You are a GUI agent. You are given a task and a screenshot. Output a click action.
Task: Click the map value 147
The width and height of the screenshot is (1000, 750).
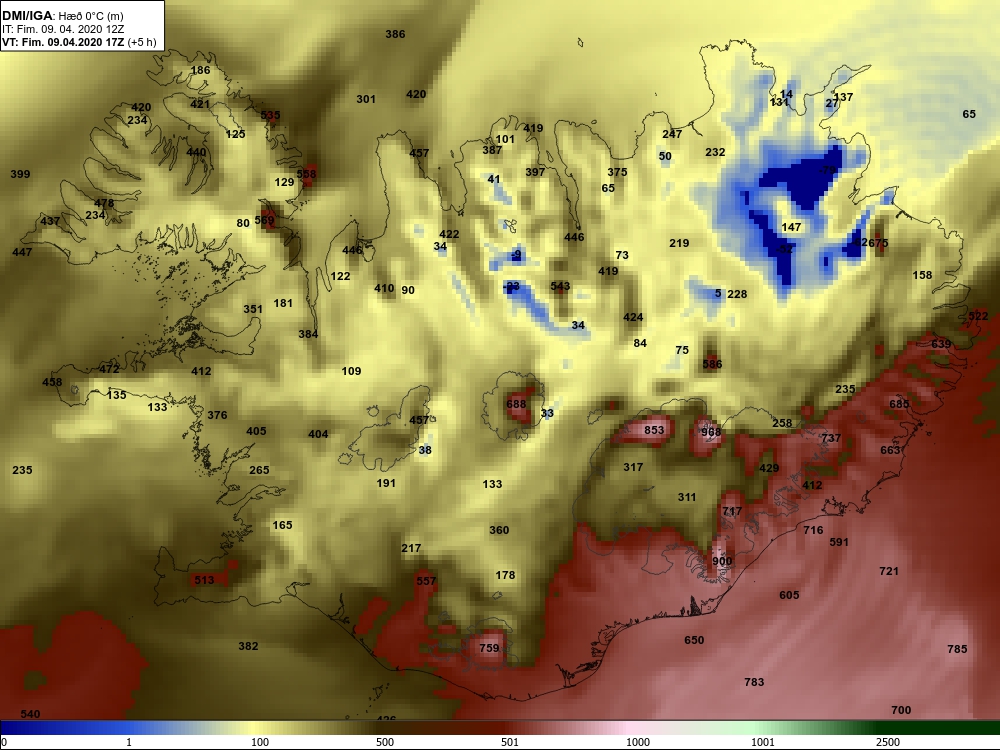[x=791, y=226]
